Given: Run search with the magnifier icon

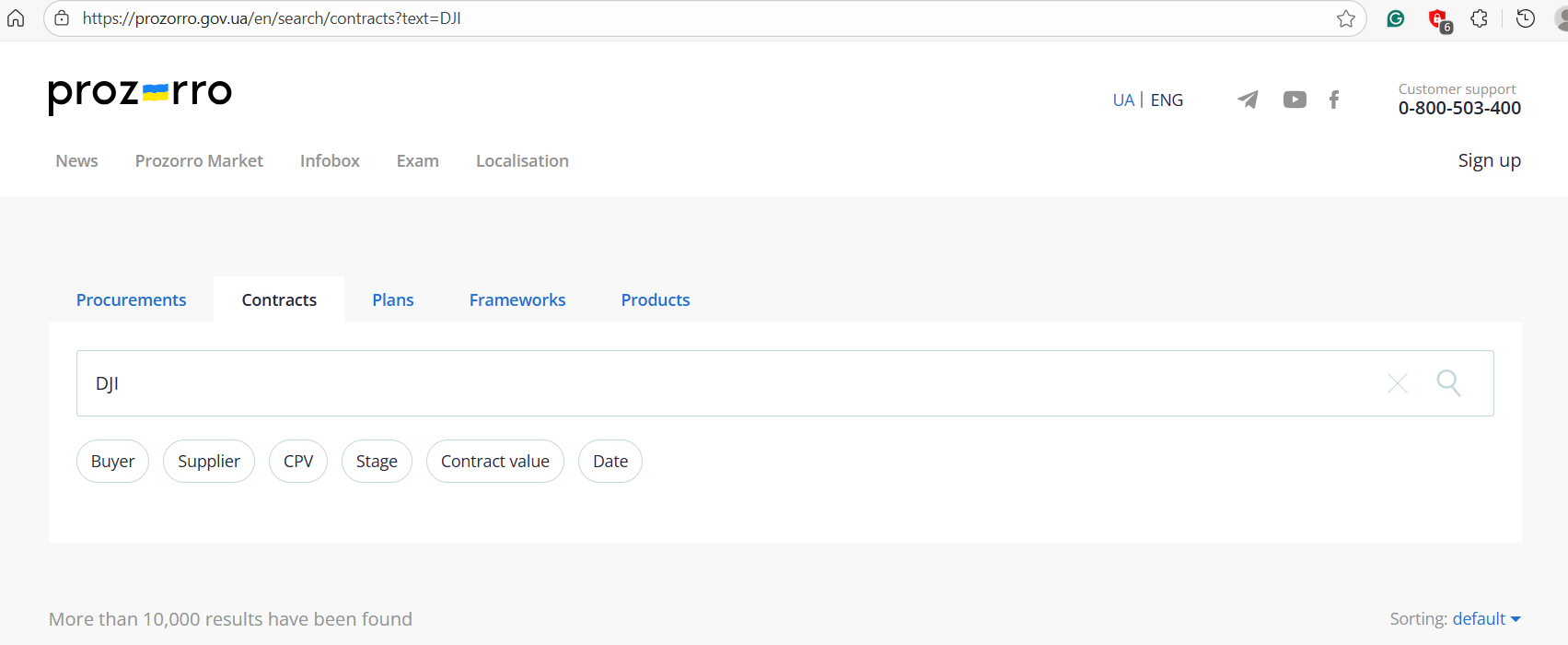Looking at the screenshot, I should coord(1449,382).
